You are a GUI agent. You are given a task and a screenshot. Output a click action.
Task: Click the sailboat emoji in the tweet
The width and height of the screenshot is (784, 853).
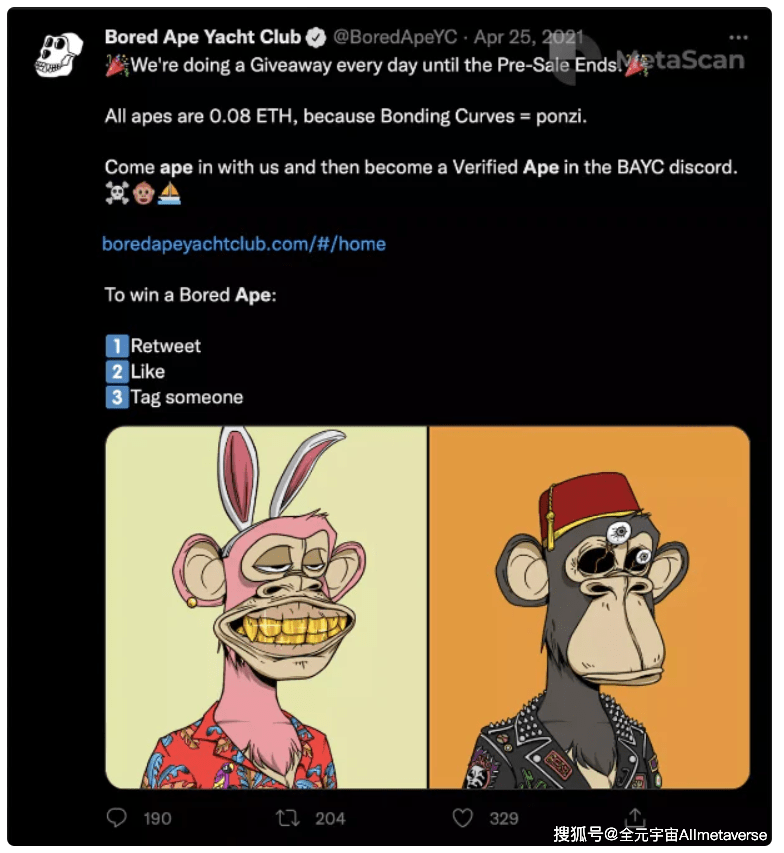(x=170, y=193)
